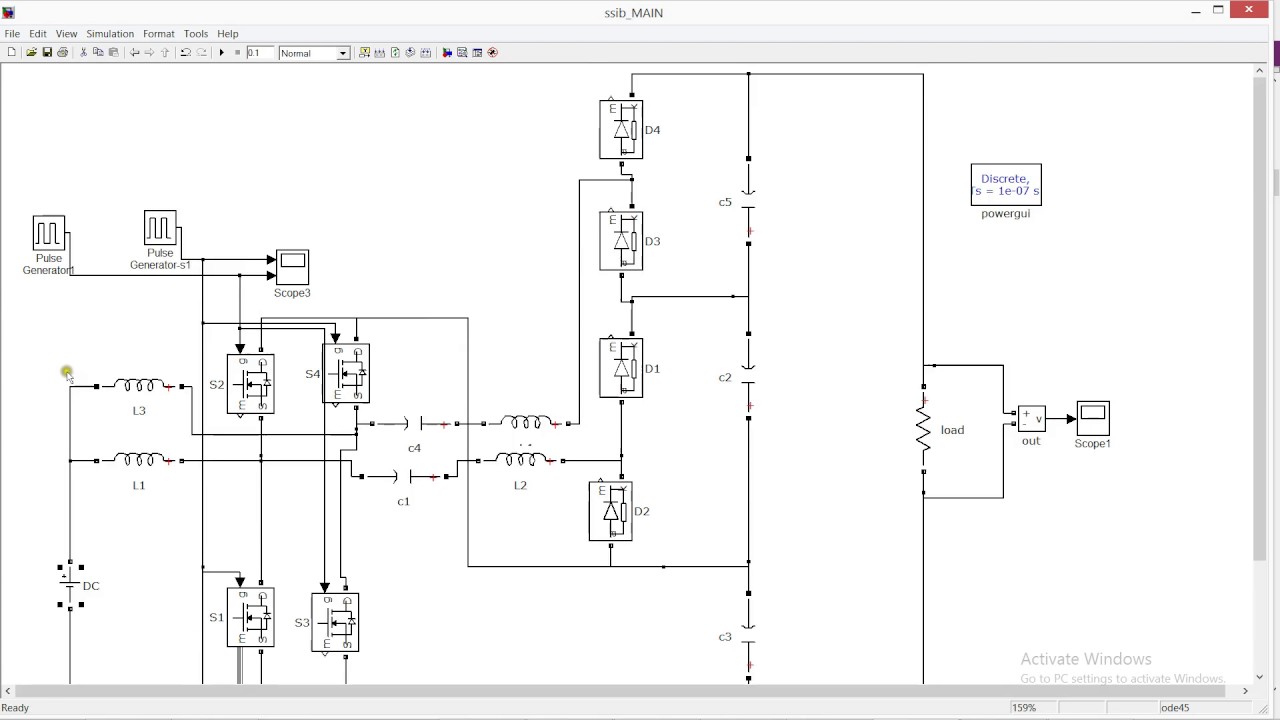Click the Debug toolbar icon
The height and width of the screenshot is (720, 1280).
492,52
